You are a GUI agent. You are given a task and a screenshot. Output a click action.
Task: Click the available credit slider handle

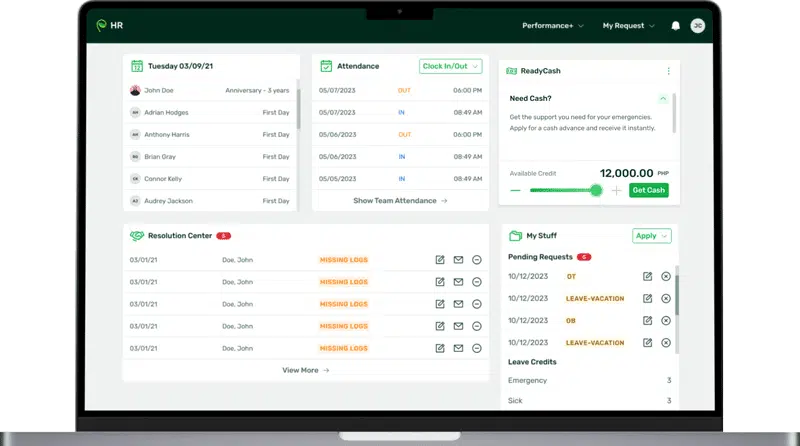597,190
